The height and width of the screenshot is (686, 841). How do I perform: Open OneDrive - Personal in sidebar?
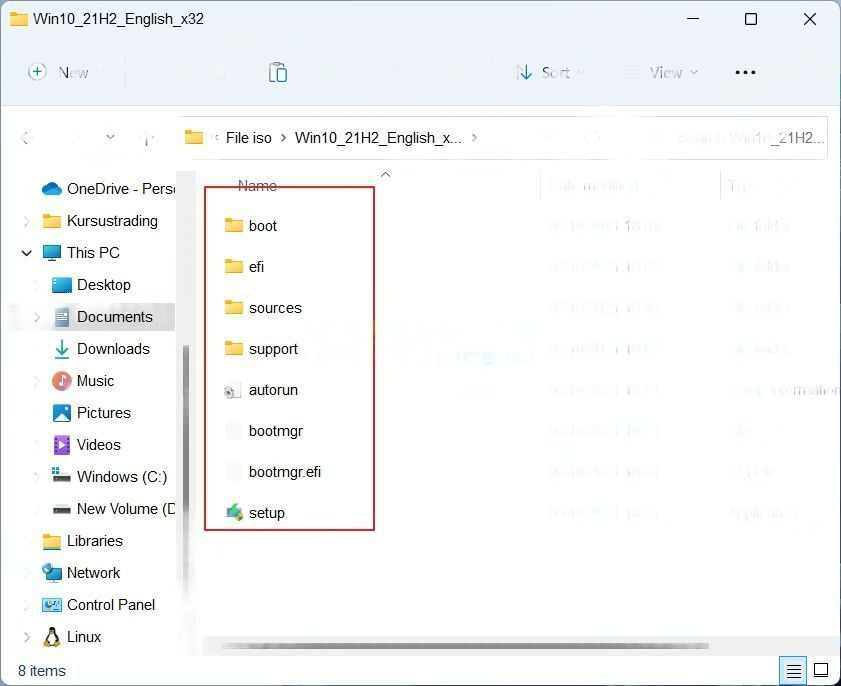click(108, 189)
